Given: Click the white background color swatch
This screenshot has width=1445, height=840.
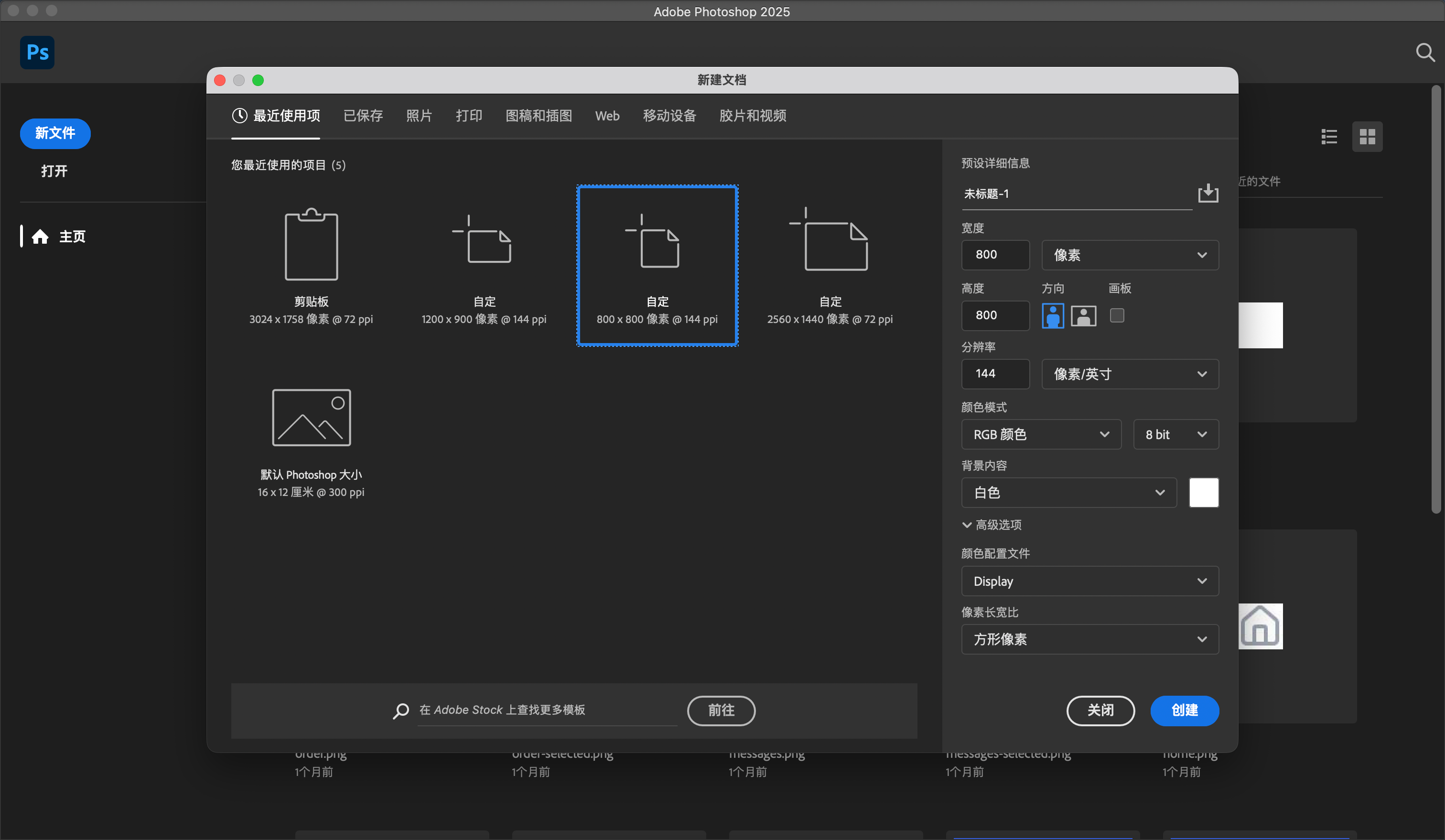Looking at the screenshot, I should pos(1204,493).
